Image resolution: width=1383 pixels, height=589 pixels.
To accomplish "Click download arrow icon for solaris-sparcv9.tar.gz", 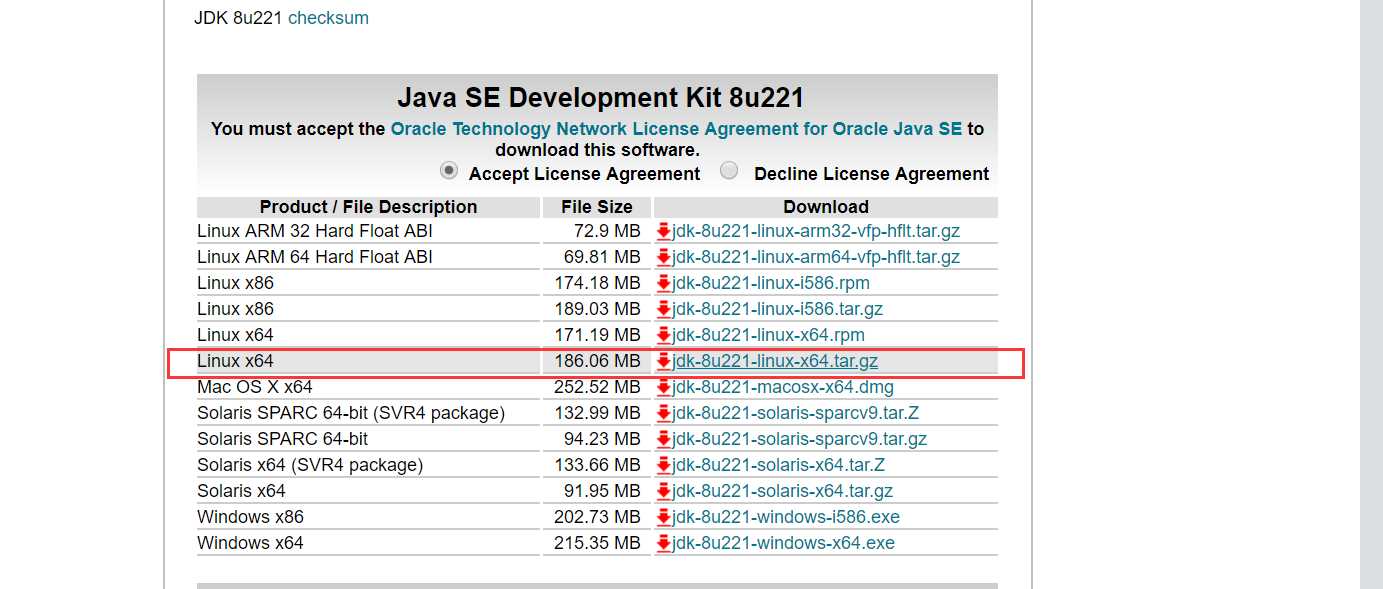I will click(x=664, y=440).
